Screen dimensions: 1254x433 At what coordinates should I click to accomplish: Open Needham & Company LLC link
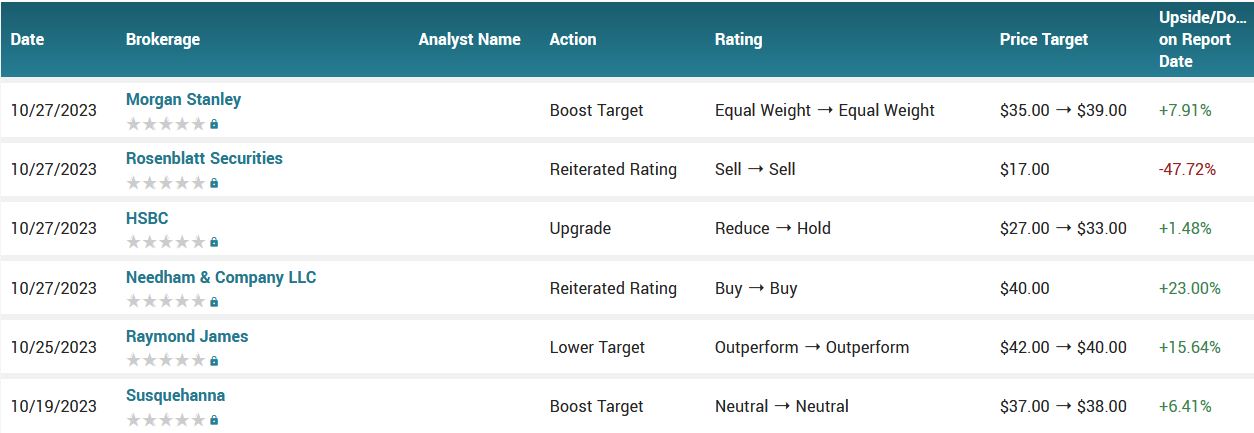221,277
